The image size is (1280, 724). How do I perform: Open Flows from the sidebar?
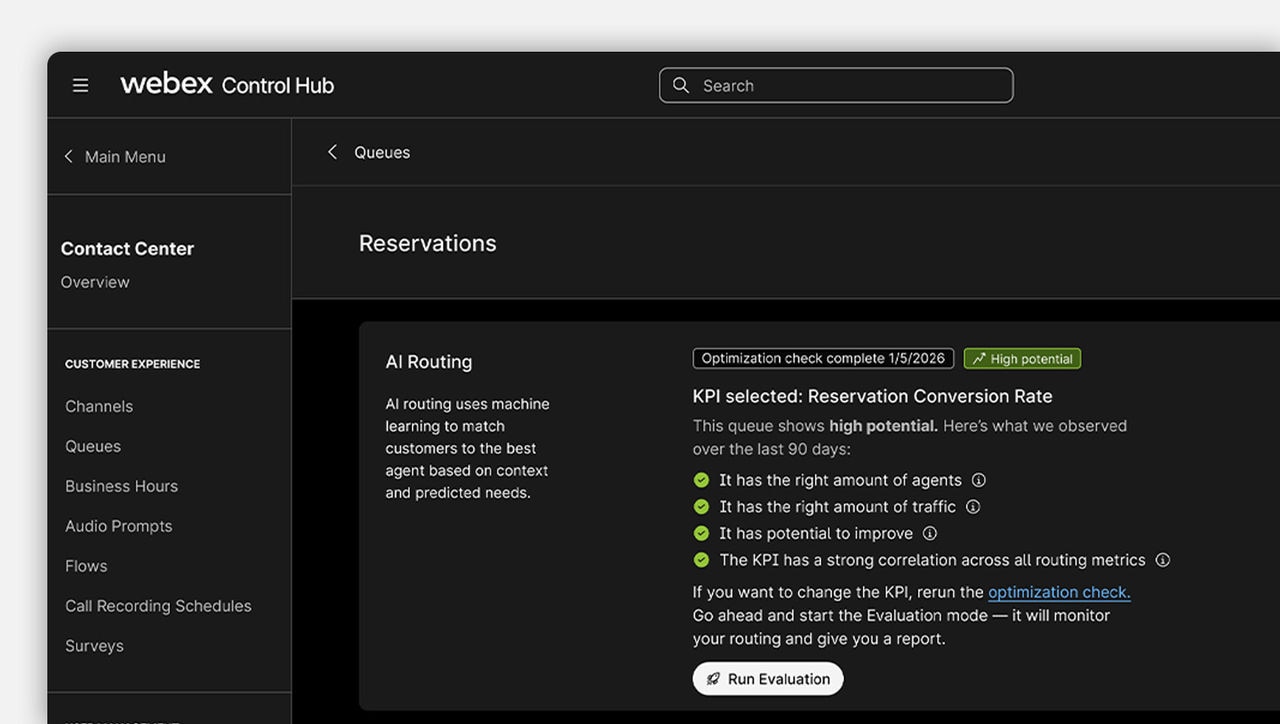coord(86,566)
